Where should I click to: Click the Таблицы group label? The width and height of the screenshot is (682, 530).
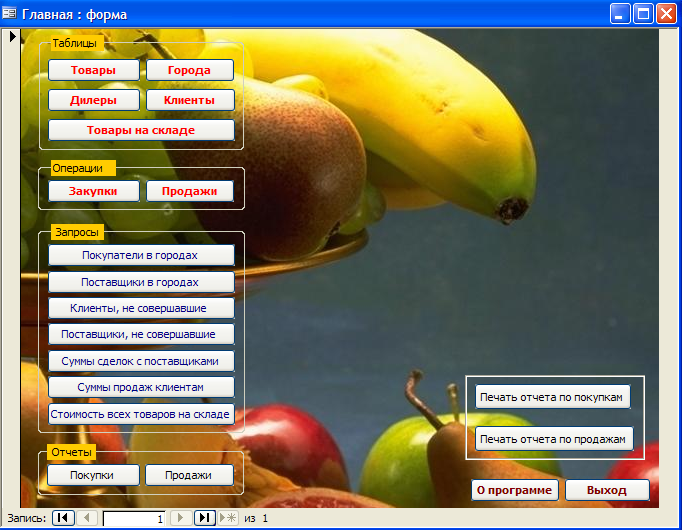click(75, 43)
